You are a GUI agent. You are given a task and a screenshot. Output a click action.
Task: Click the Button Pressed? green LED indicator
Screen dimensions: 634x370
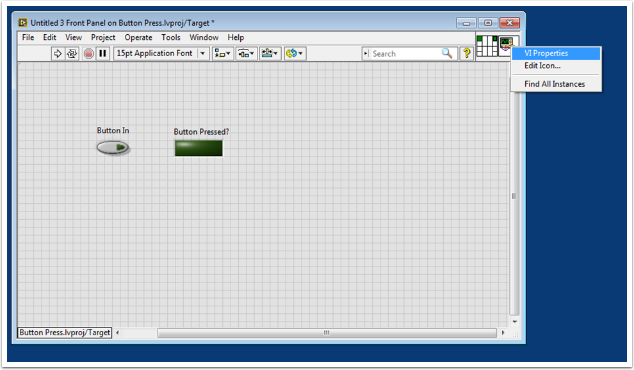tap(199, 148)
